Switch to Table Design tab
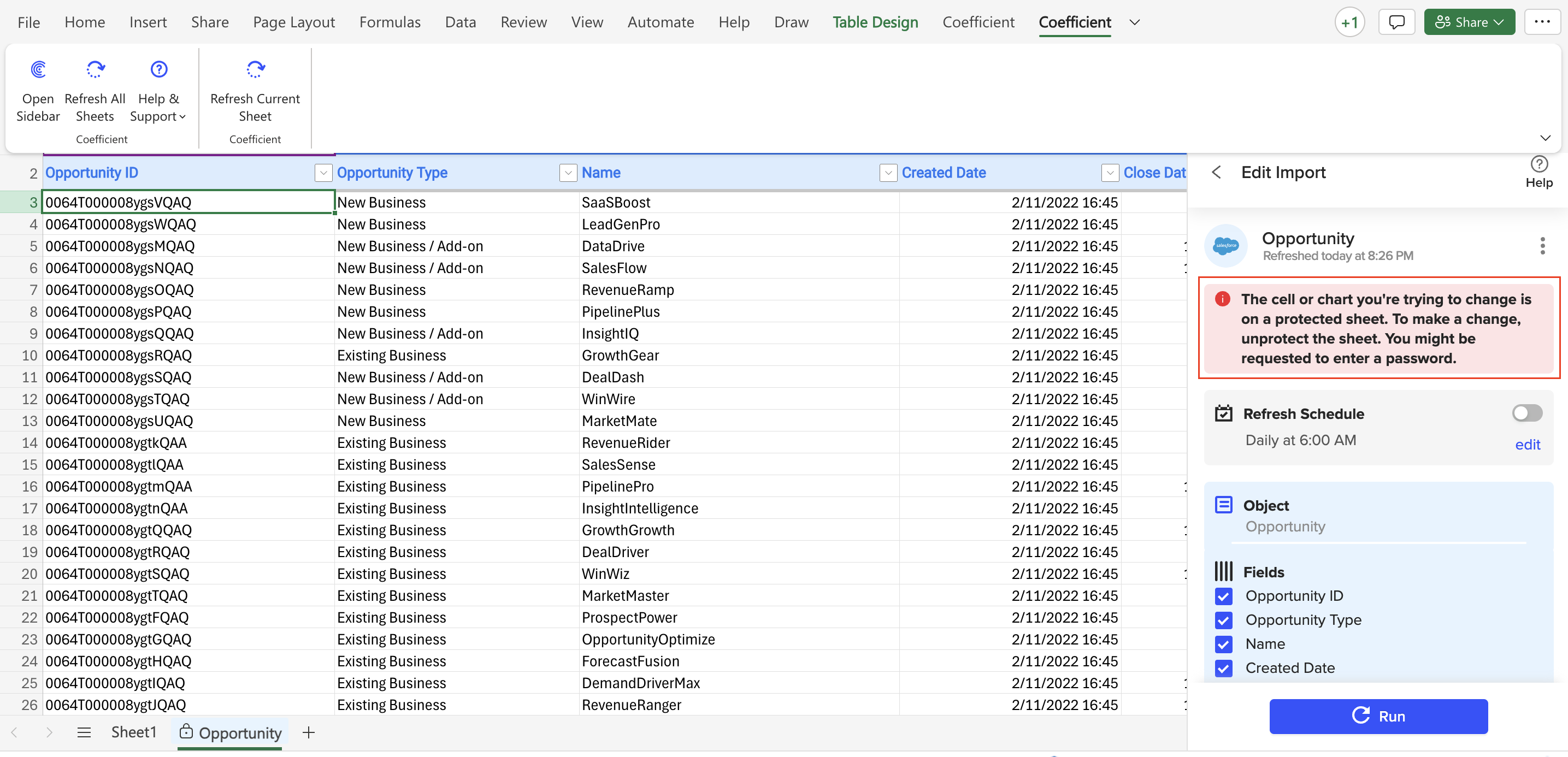Image resolution: width=1568 pixels, height=757 pixels. (x=875, y=22)
